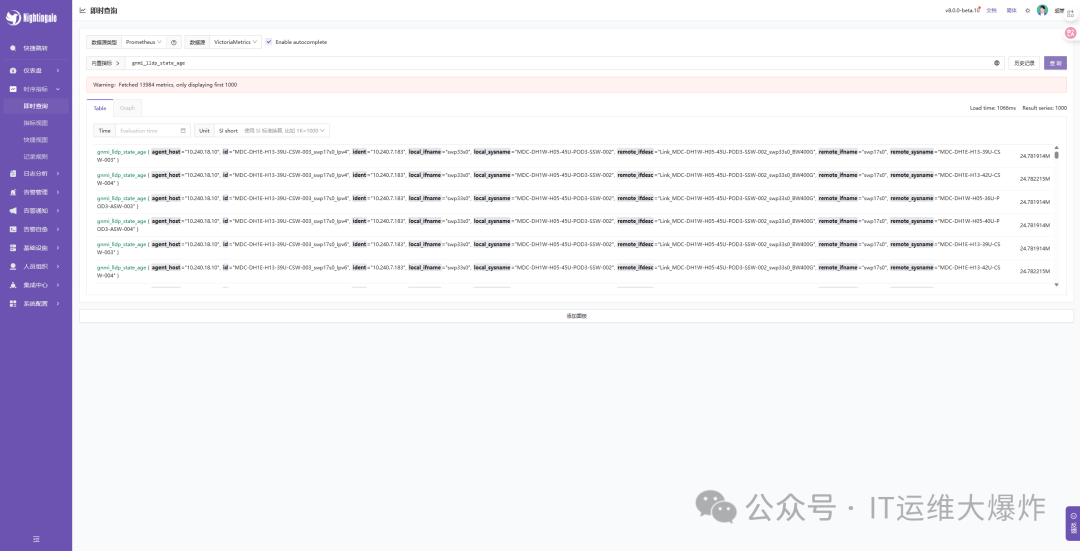
Task: Open the VictoriaMetrics datasource dropdown
Action: 236,42
